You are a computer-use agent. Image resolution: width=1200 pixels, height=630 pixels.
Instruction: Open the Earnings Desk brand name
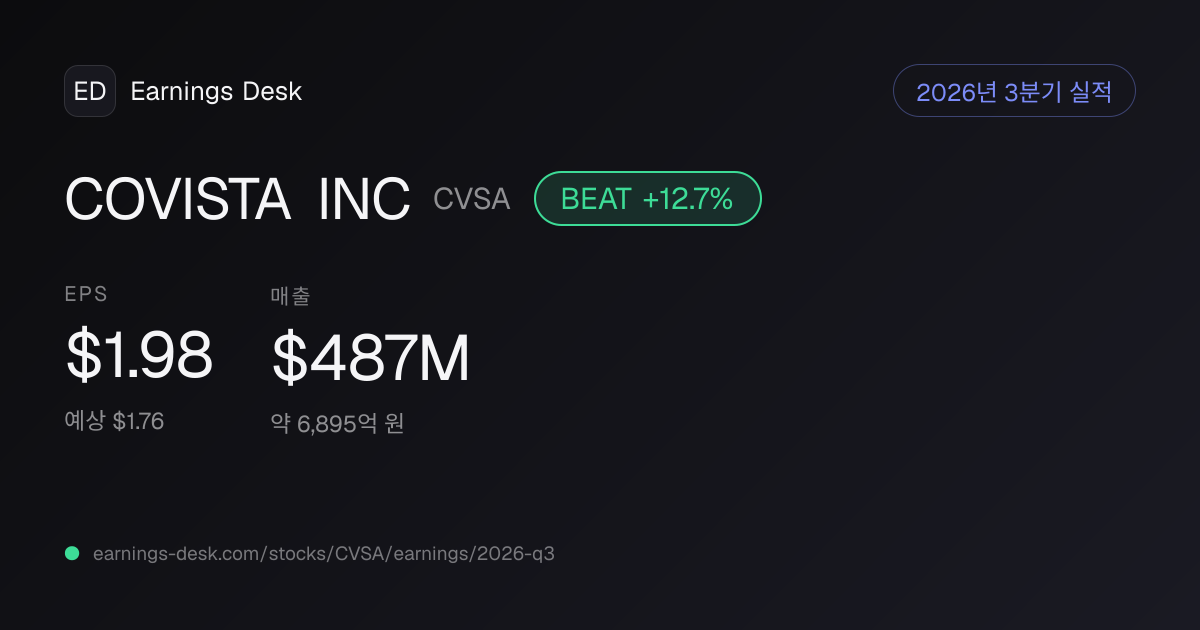pos(216,92)
